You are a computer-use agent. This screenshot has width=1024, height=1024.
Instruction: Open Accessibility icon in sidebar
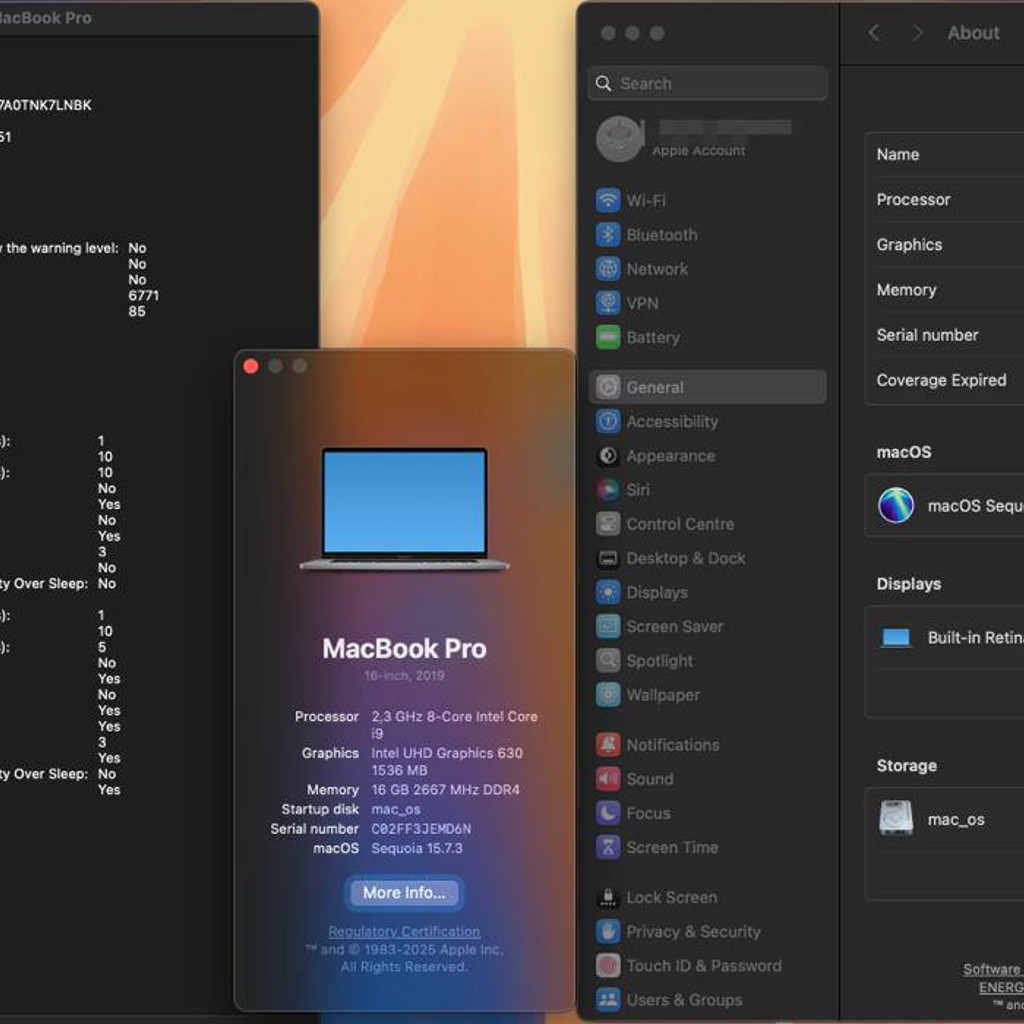point(607,421)
